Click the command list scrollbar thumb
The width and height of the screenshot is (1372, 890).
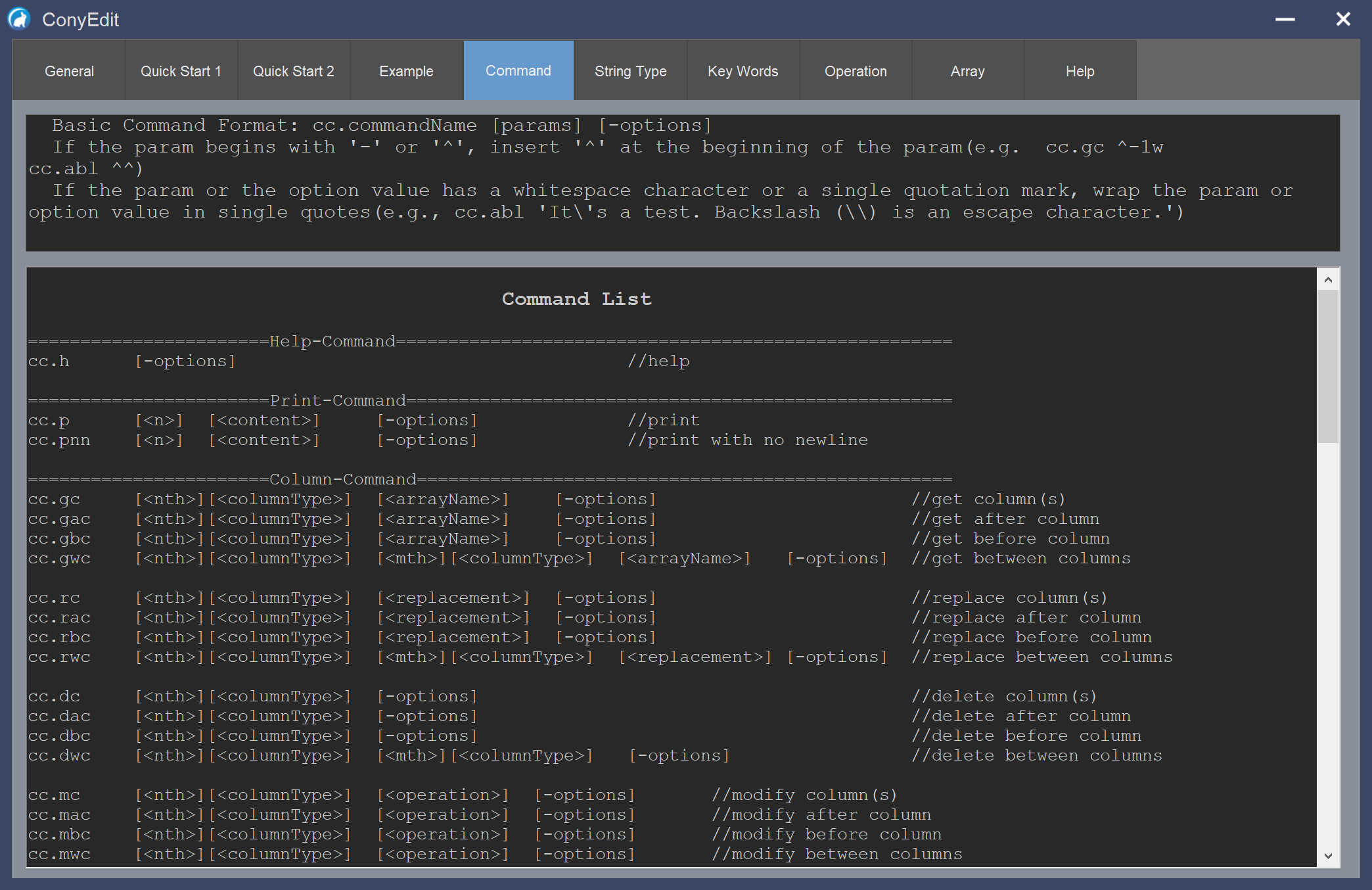point(1328,365)
